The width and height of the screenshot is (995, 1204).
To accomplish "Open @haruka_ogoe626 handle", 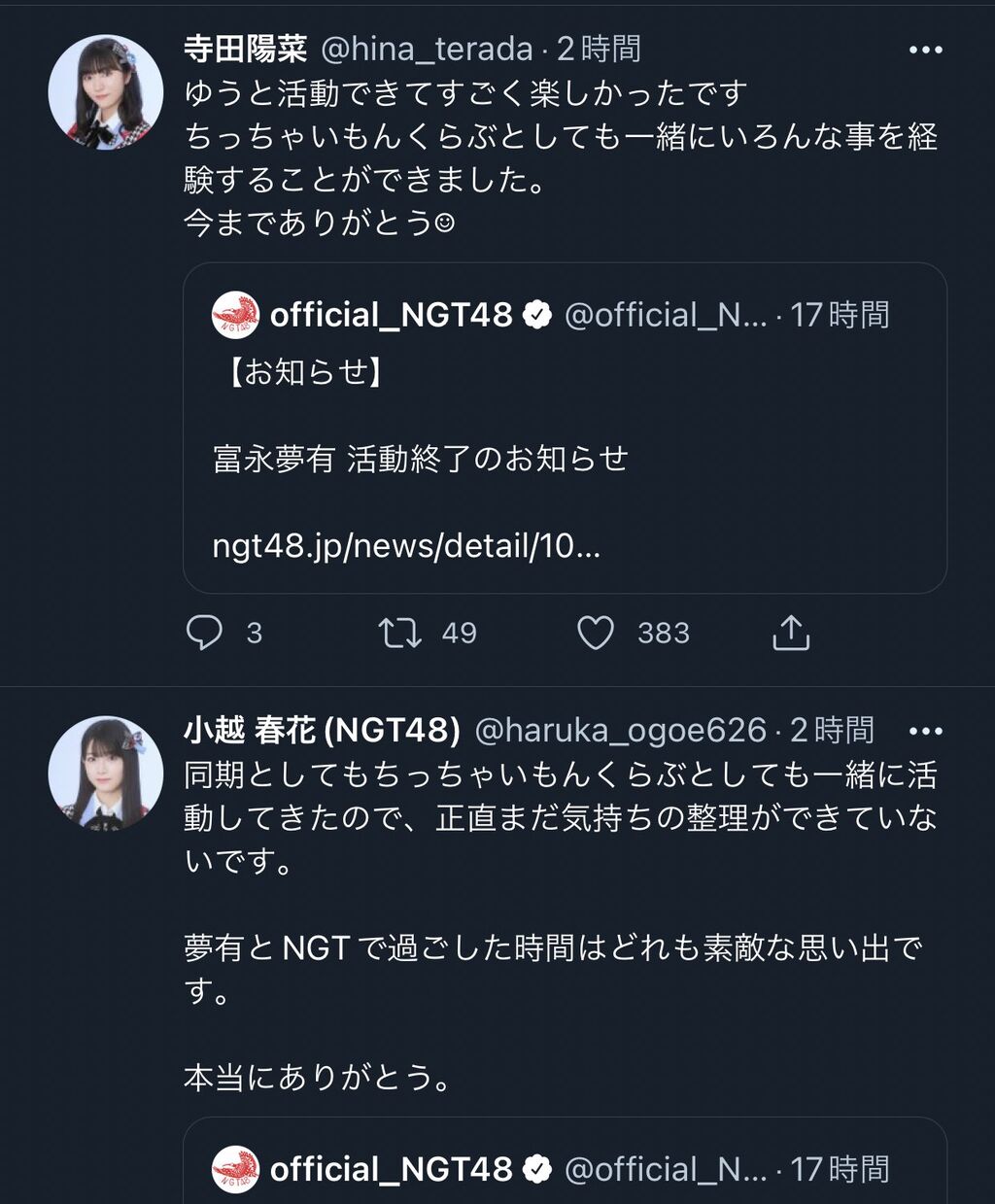I will (x=620, y=730).
